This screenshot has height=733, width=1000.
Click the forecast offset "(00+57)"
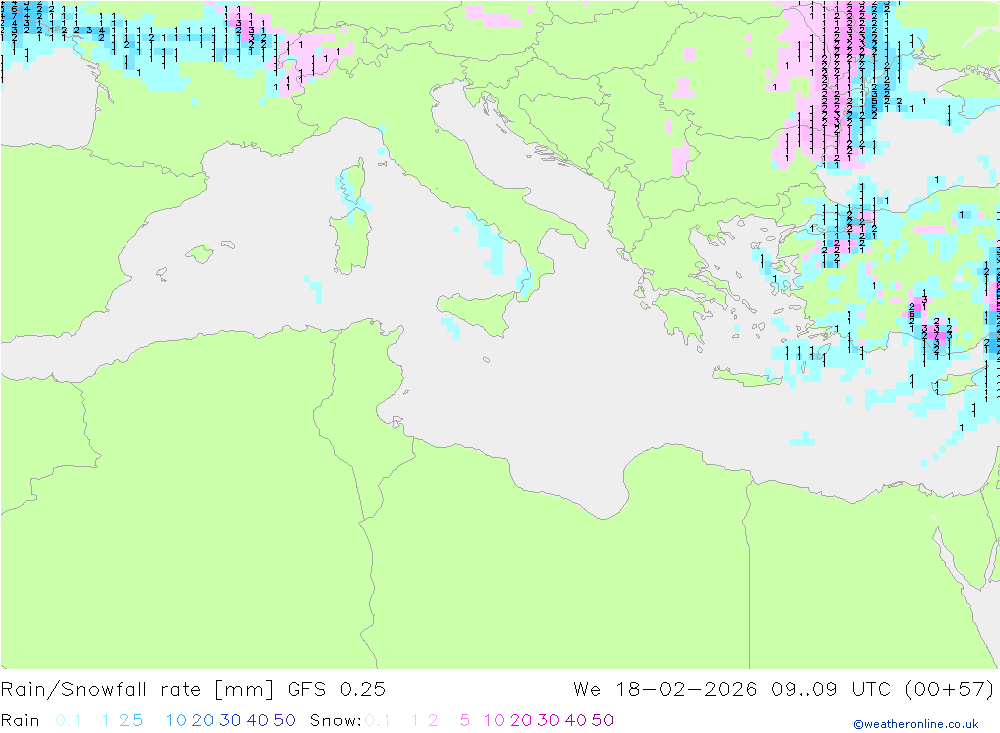click(950, 690)
